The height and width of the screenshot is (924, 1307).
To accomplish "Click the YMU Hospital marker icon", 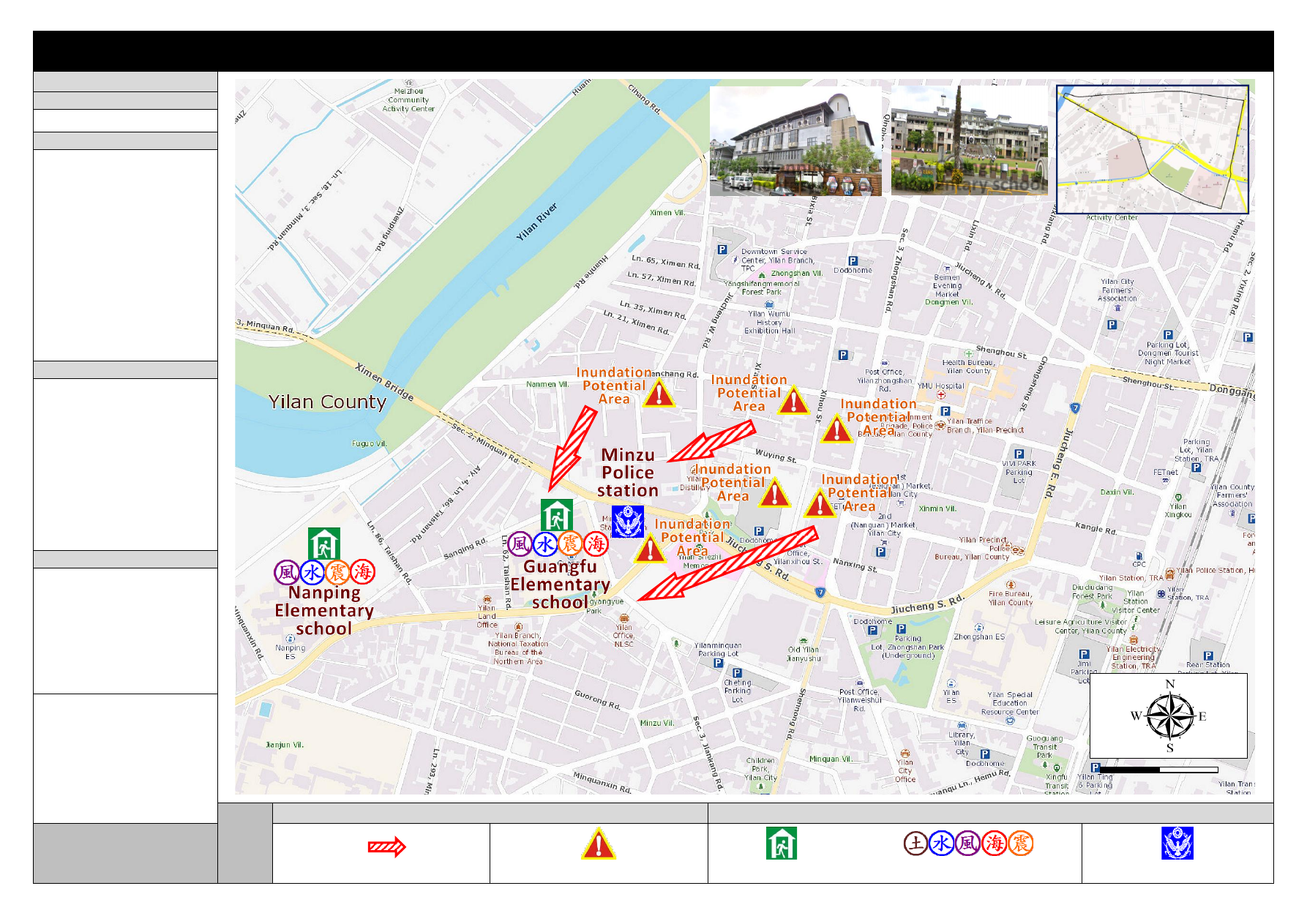I will click(x=941, y=395).
